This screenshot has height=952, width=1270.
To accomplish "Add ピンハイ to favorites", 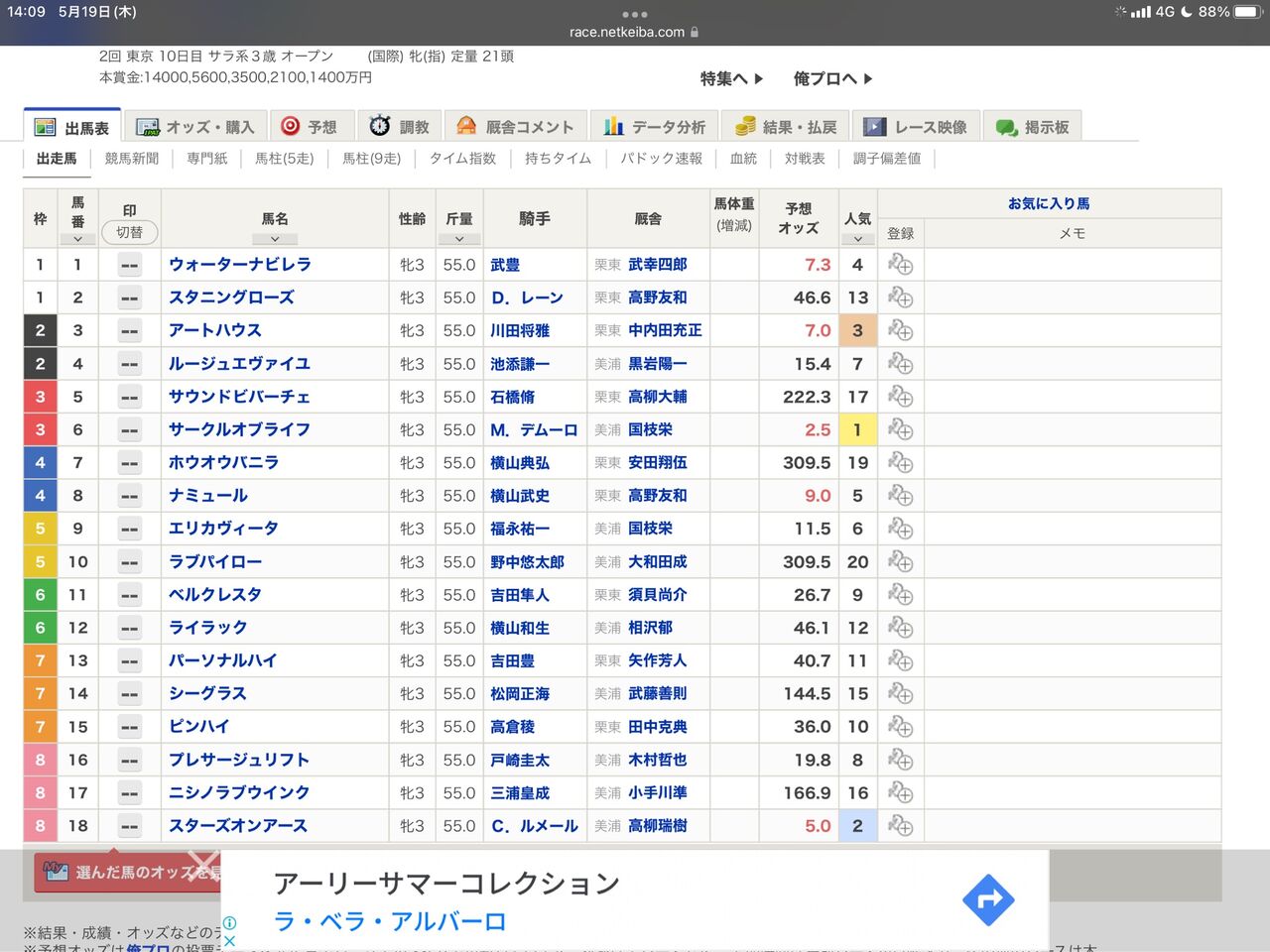I will click(900, 727).
